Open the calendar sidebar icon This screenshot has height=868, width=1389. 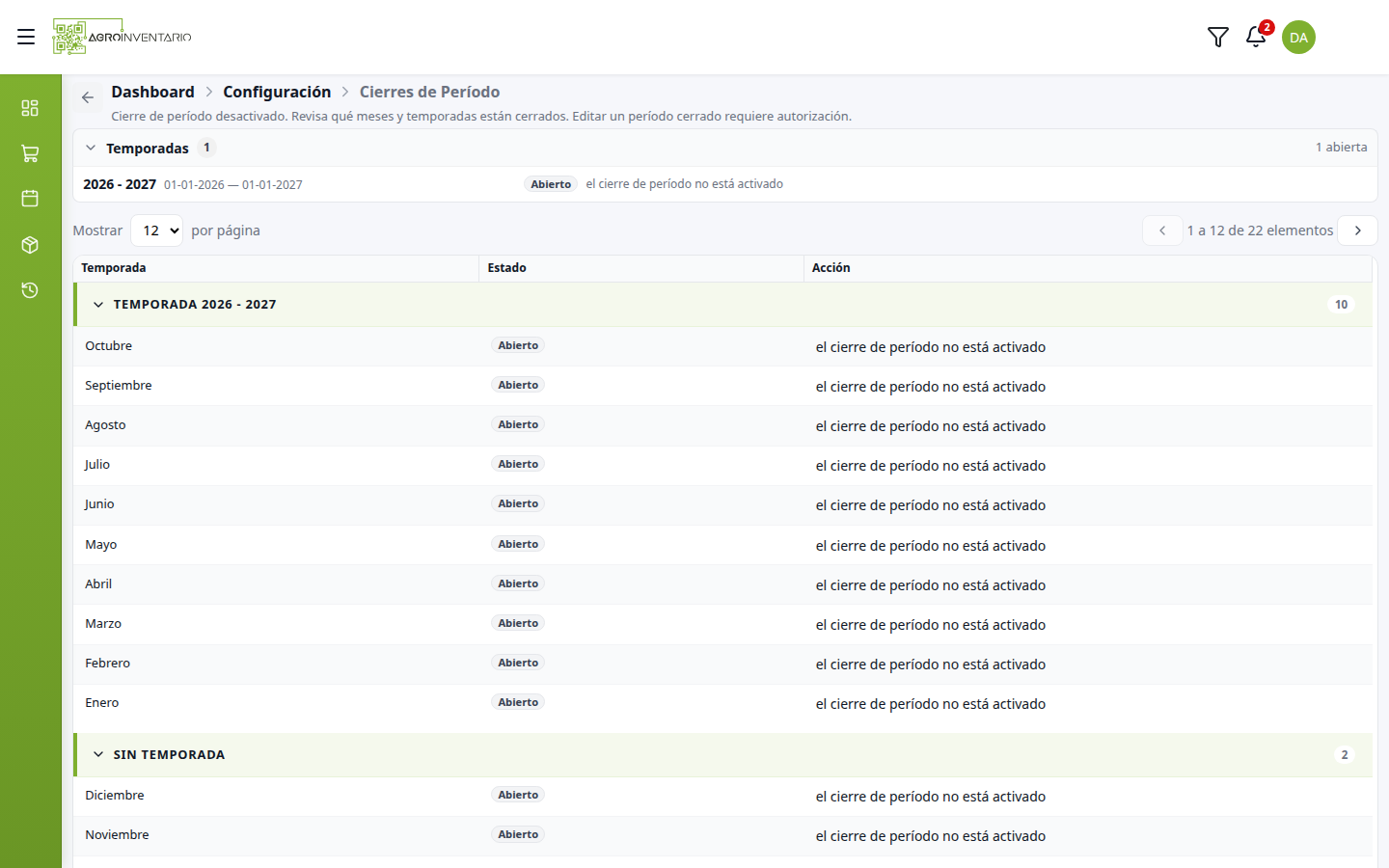coord(30,199)
